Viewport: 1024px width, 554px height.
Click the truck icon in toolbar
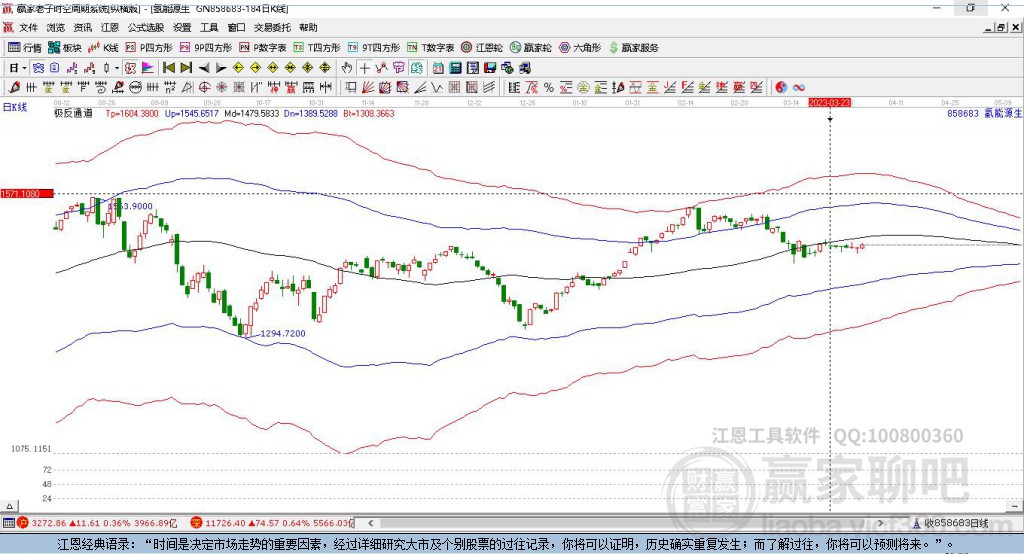[x=524, y=68]
